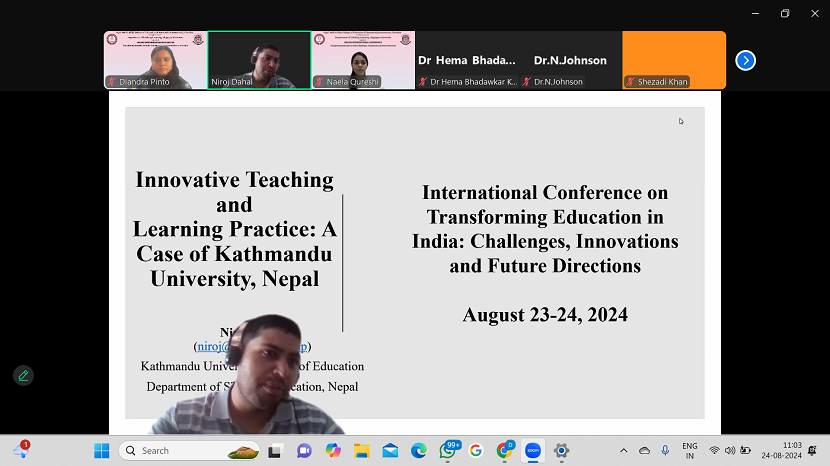Show next participants with blue arrow button
The image size is (830, 466).
click(x=745, y=60)
